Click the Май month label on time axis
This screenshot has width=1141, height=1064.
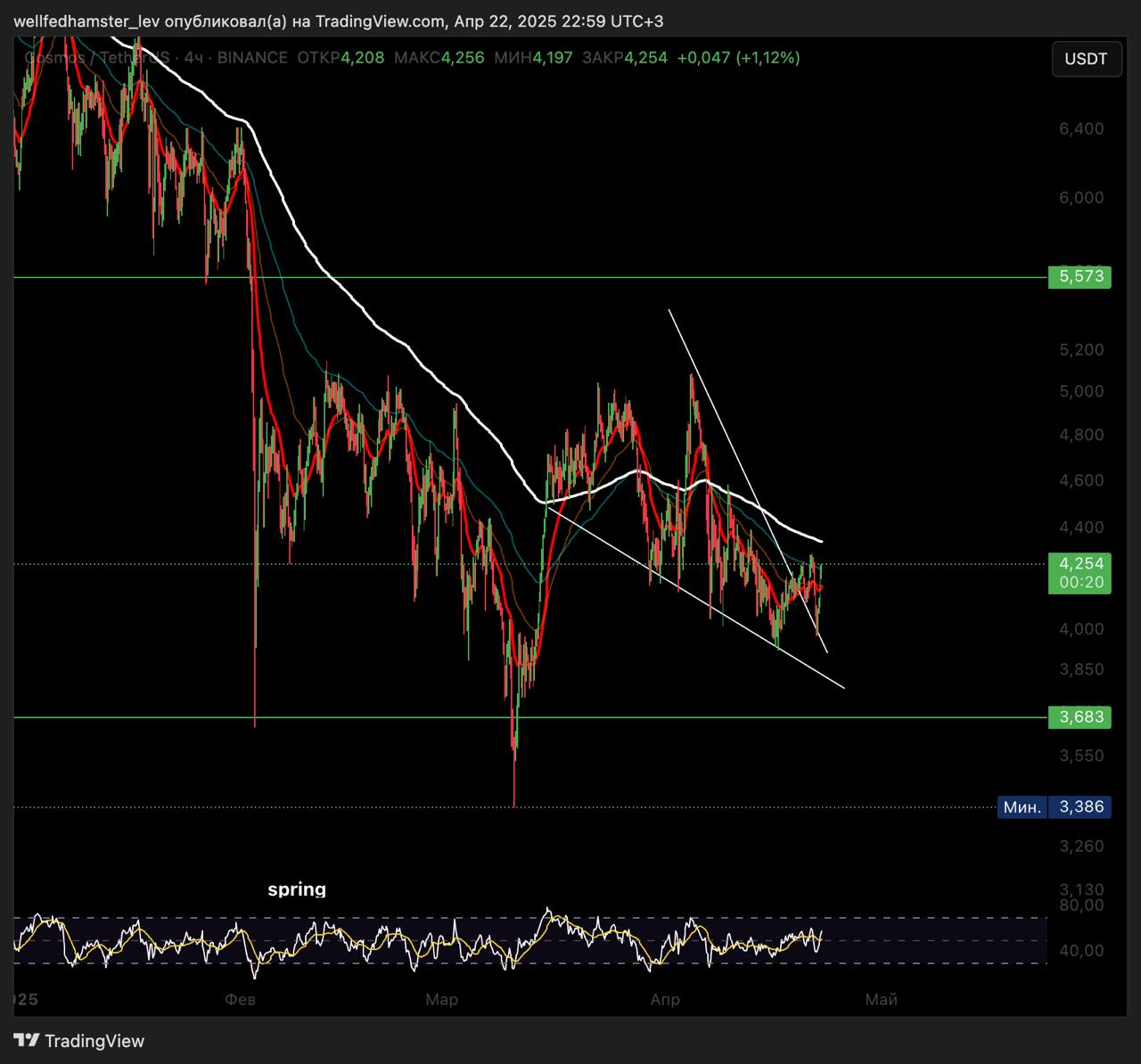[881, 1000]
